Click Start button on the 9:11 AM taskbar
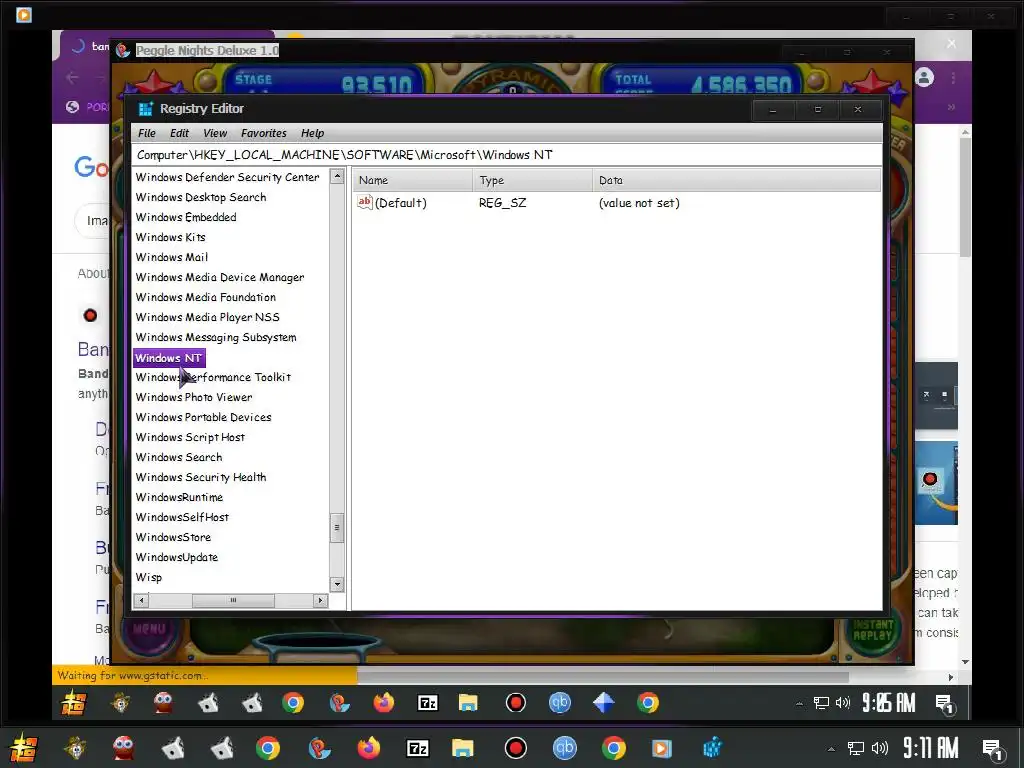Image resolution: width=1024 pixels, height=768 pixels. (x=23, y=748)
